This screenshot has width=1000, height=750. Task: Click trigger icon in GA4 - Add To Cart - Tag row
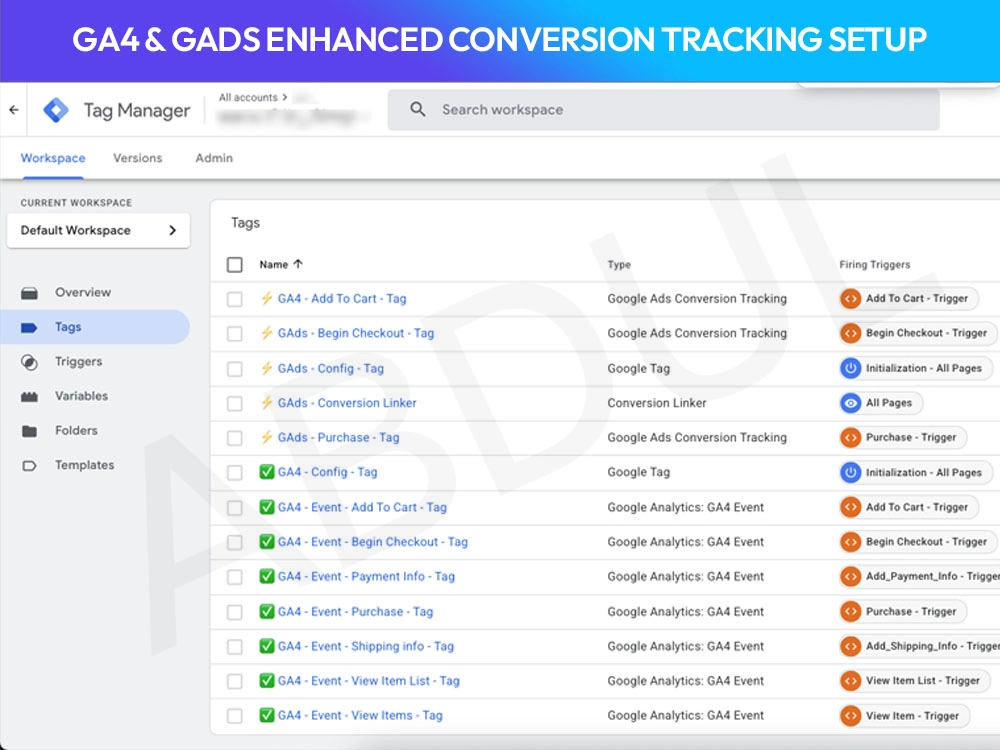coord(851,298)
